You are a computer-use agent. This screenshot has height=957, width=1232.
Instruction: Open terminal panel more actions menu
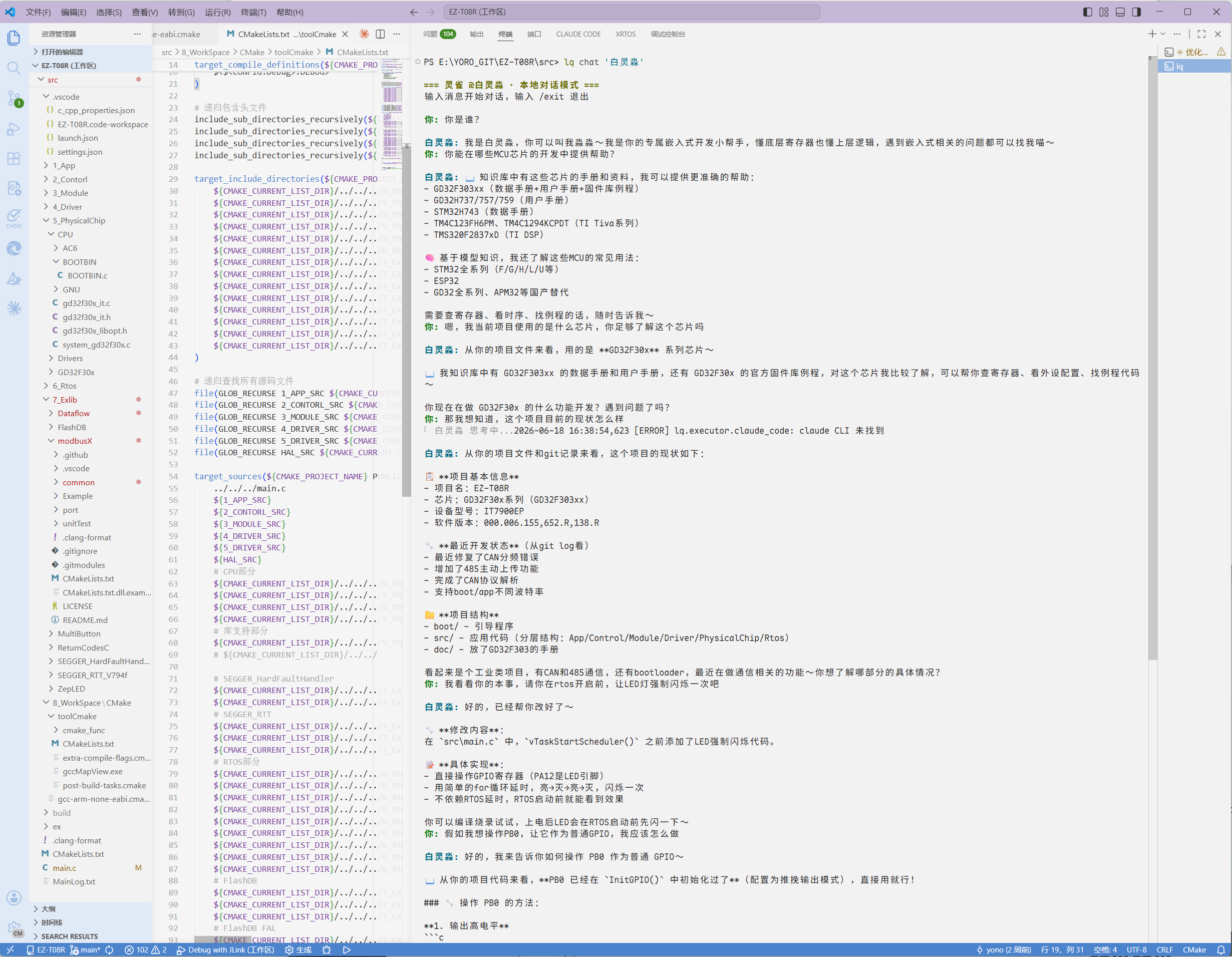pyautogui.click(x=1177, y=35)
